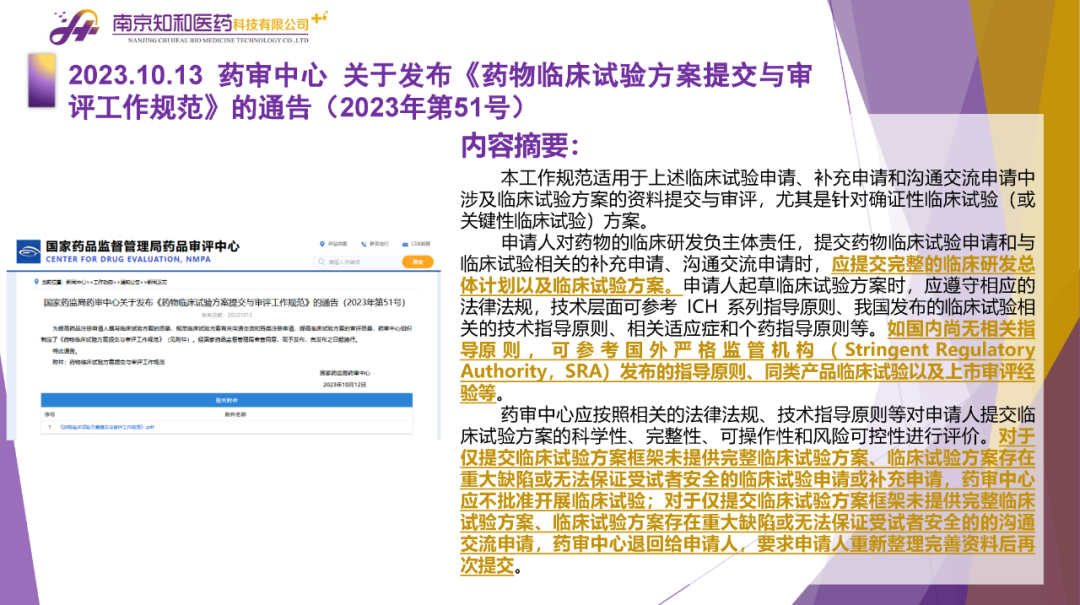
Task: Click the magnifier icon in search box
Action: [321, 262]
